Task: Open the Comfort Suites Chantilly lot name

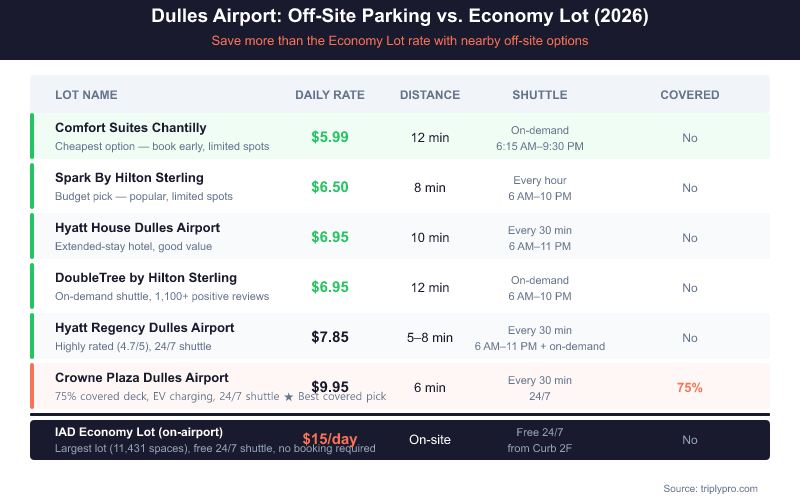Action: [x=131, y=128]
